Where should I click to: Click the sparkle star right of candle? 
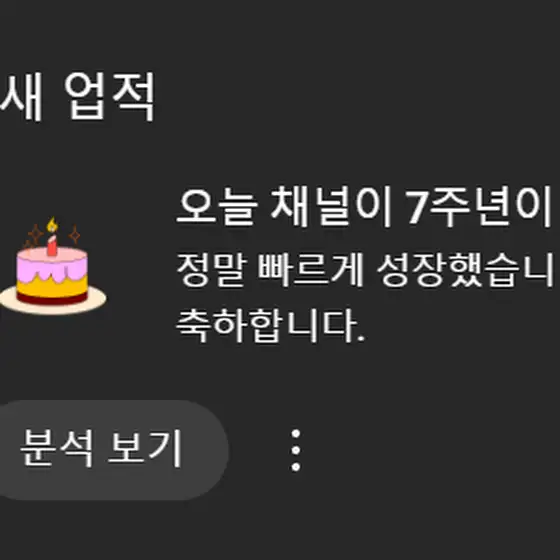tap(75, 235)
